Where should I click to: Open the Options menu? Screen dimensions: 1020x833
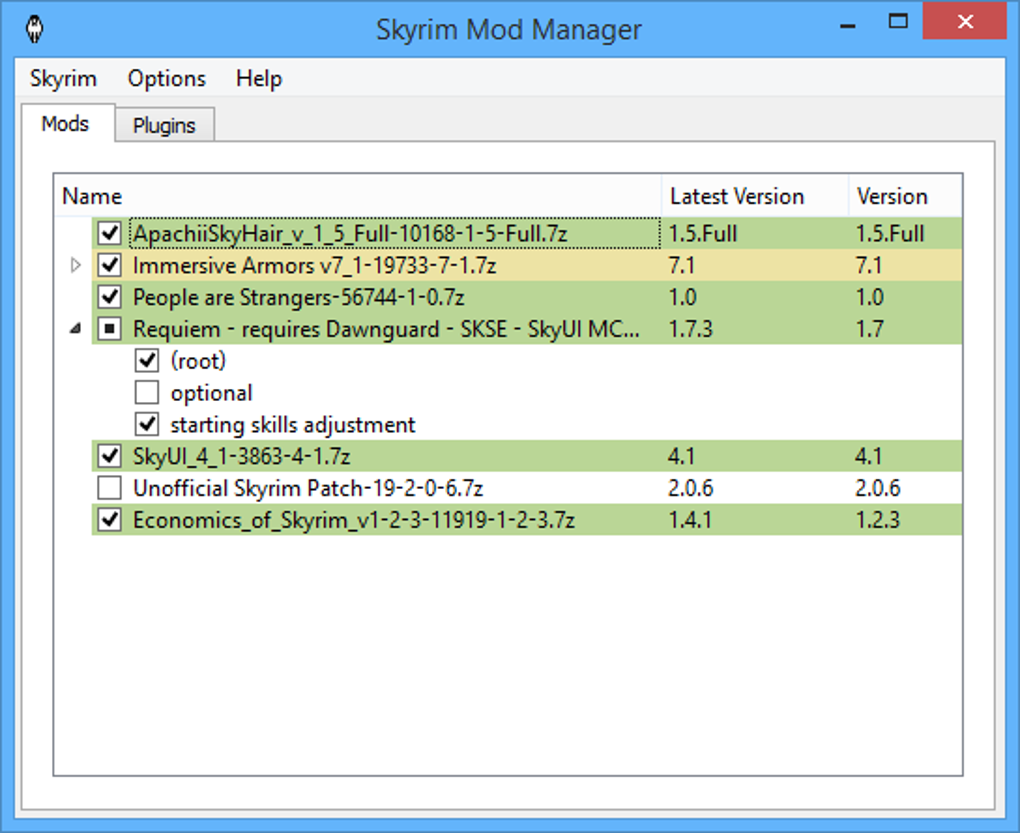pyautogui.click(x=167, y=79)
